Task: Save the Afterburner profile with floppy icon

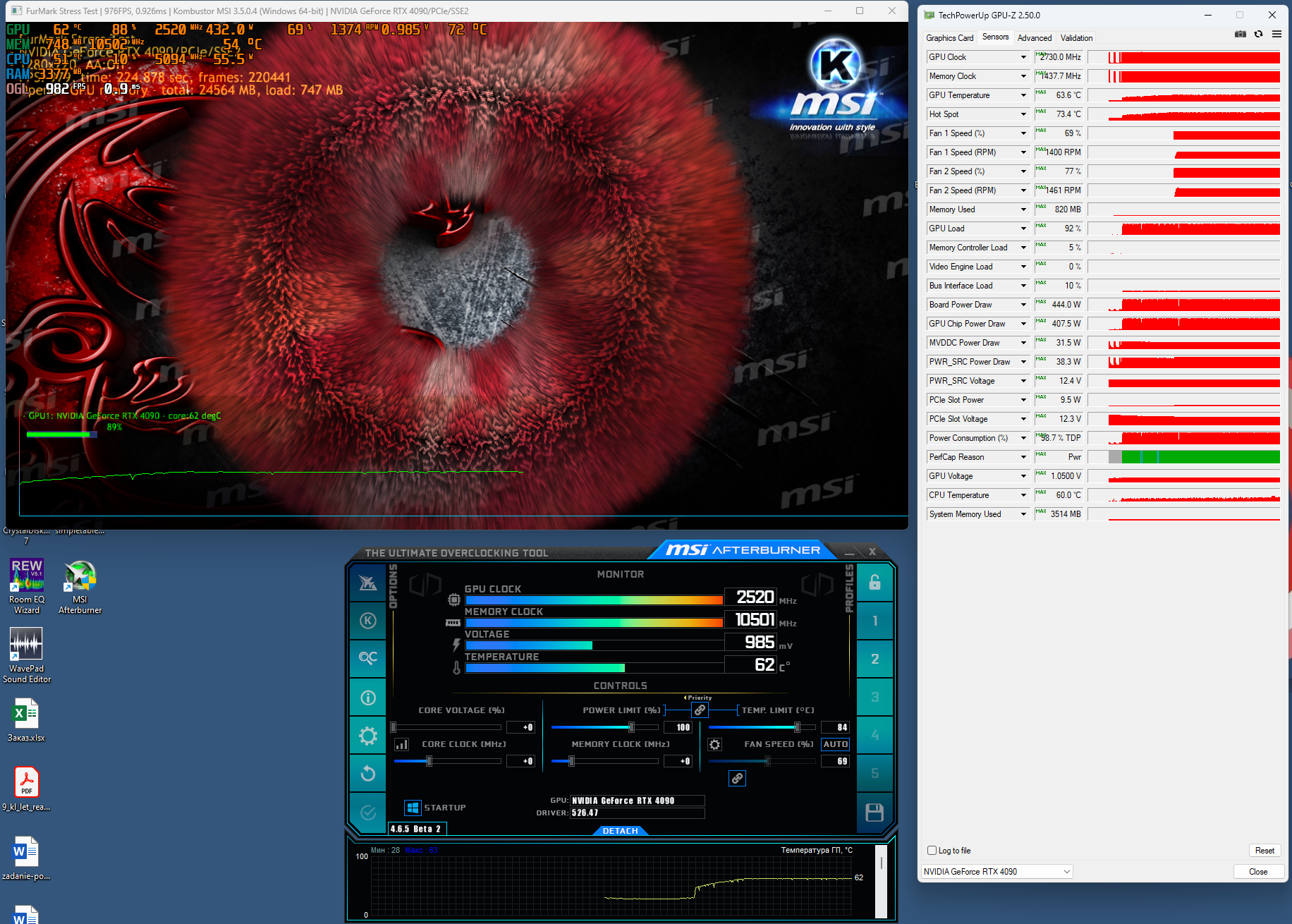Action: (x=874, y=813)
